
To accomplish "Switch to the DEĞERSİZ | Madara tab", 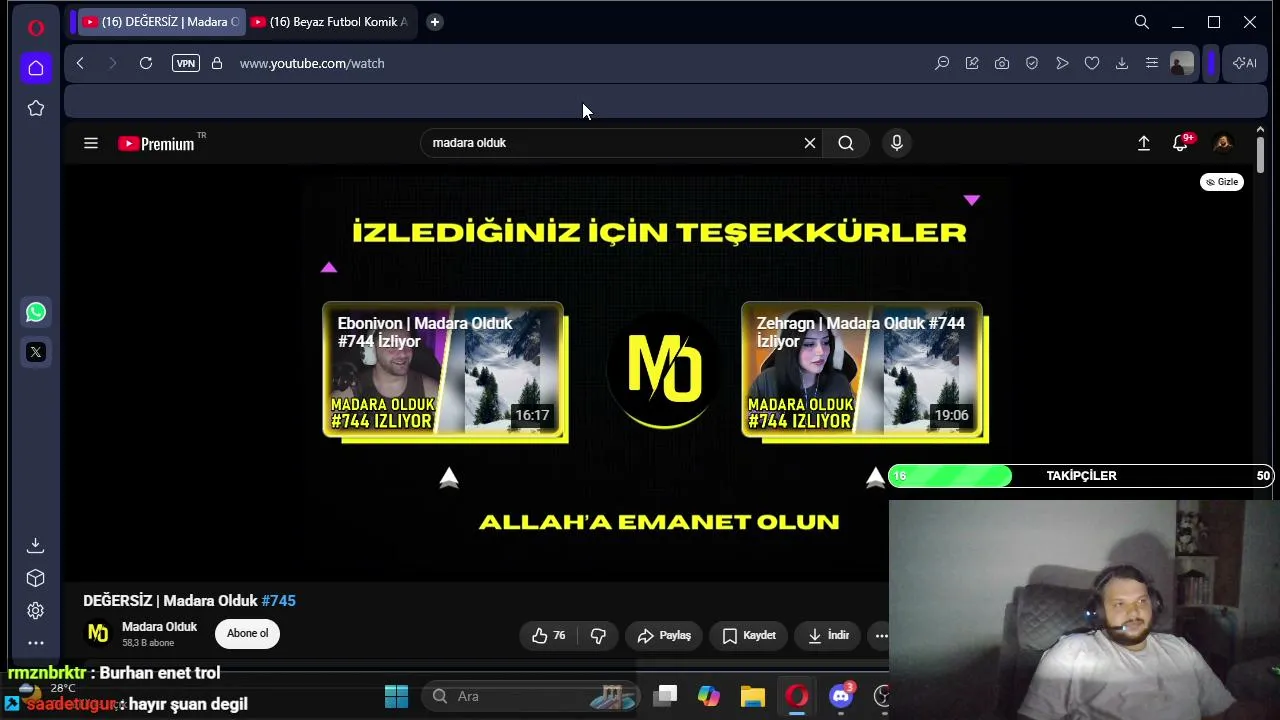I will pos(160,22).
